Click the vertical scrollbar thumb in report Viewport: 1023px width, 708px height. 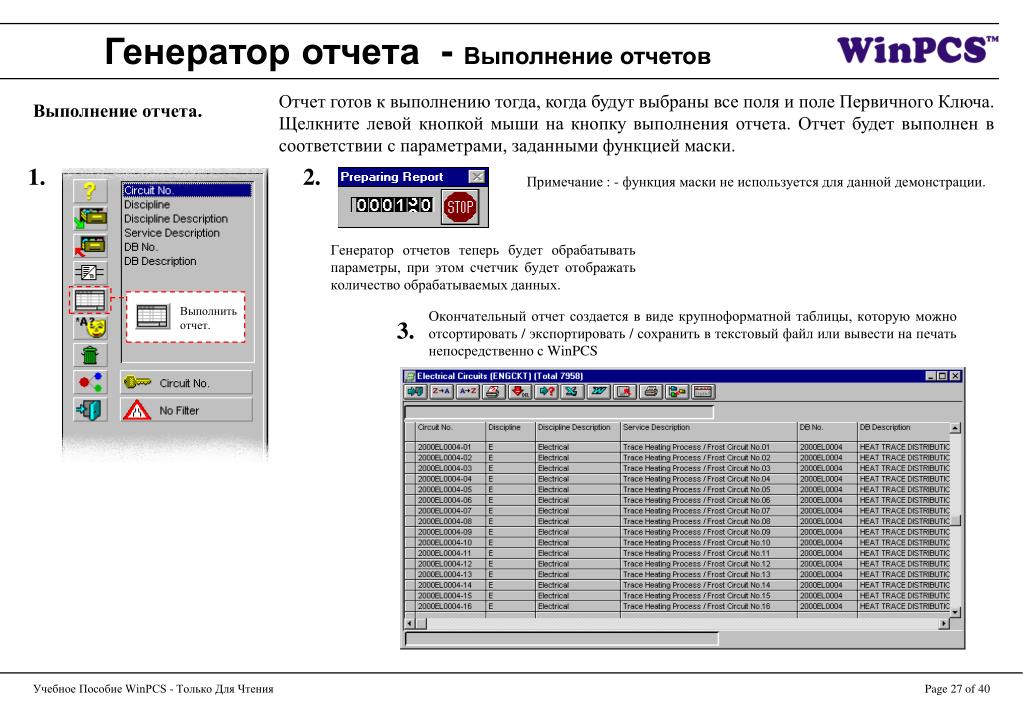[x=956, y=520]
